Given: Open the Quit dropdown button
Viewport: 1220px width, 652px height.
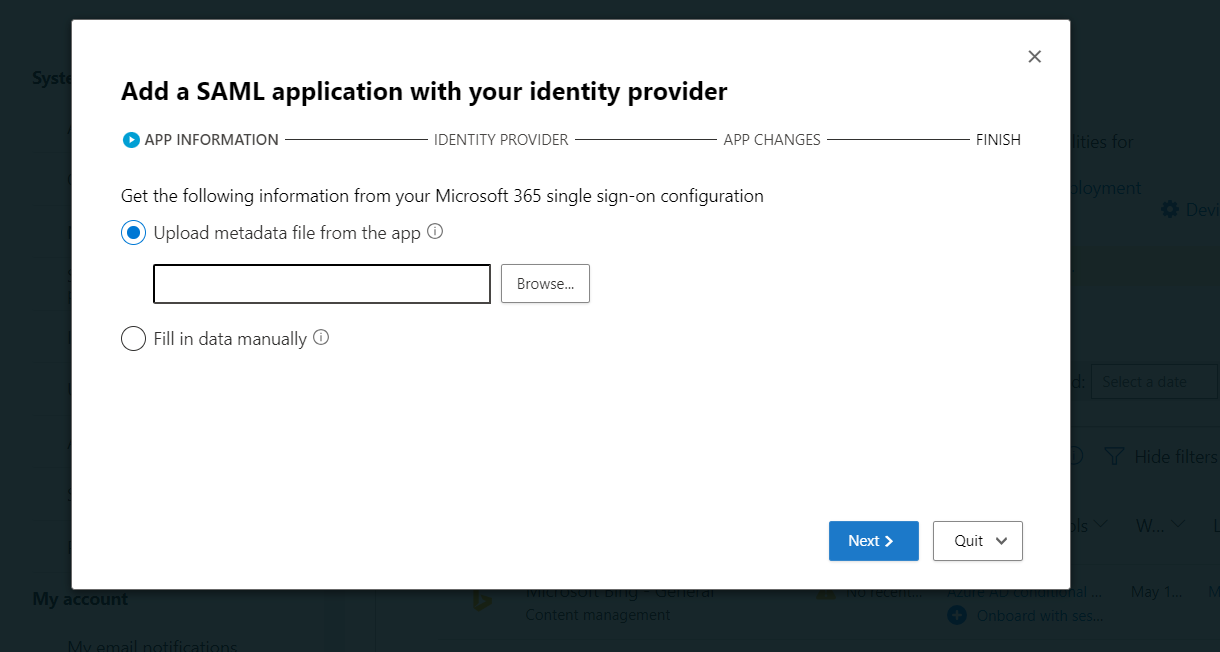Looking at the screenshot, I should [978, 541].
